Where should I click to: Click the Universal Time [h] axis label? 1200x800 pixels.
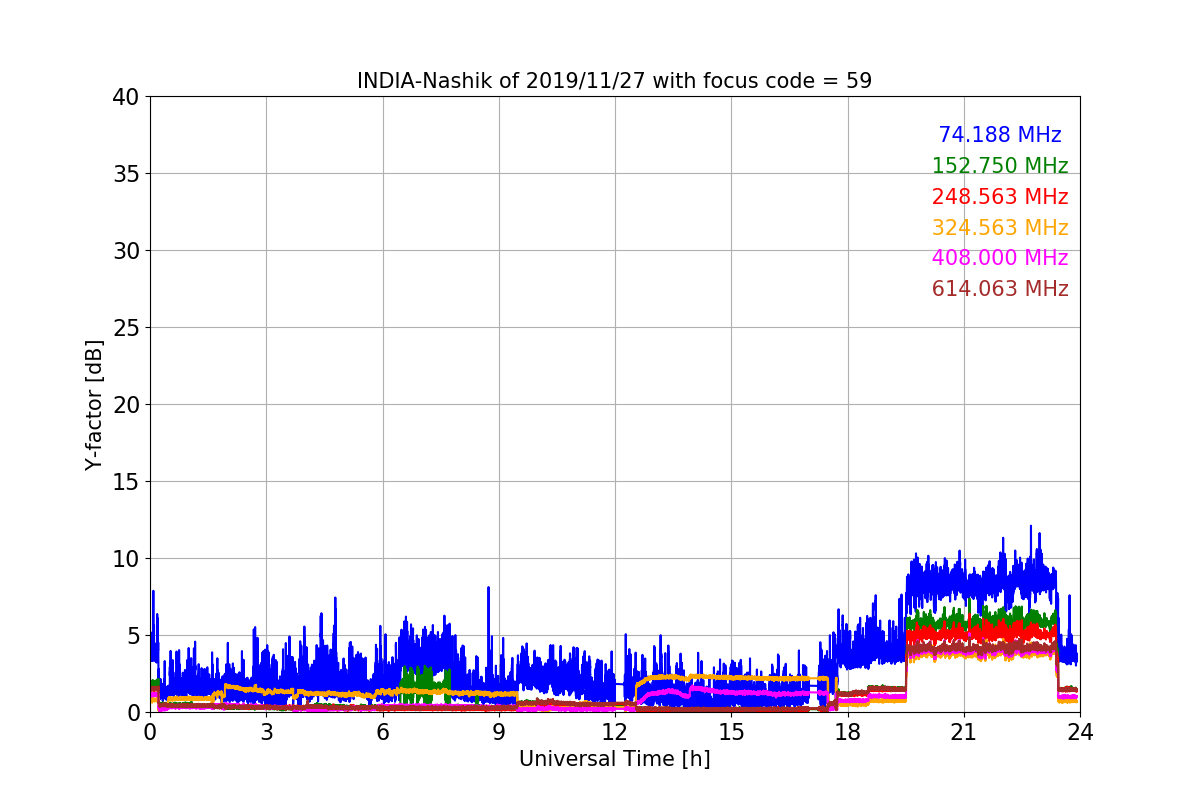point(614,759)
